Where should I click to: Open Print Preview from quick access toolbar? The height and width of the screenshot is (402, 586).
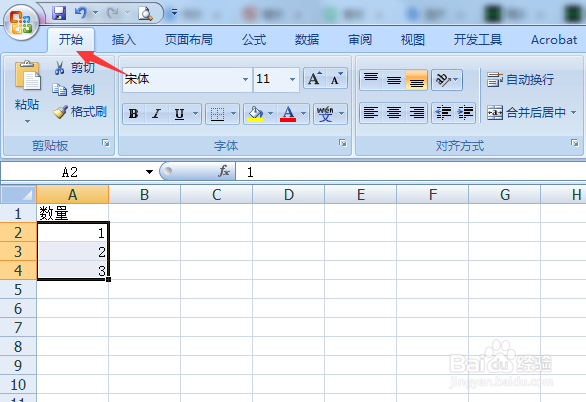point(145,13)
